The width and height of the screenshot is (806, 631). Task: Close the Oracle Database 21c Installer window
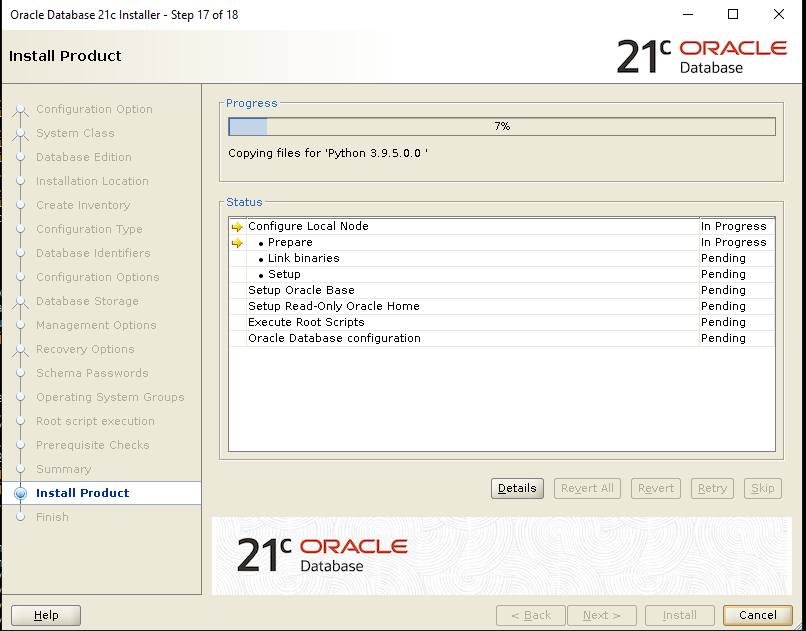[779, 14]
